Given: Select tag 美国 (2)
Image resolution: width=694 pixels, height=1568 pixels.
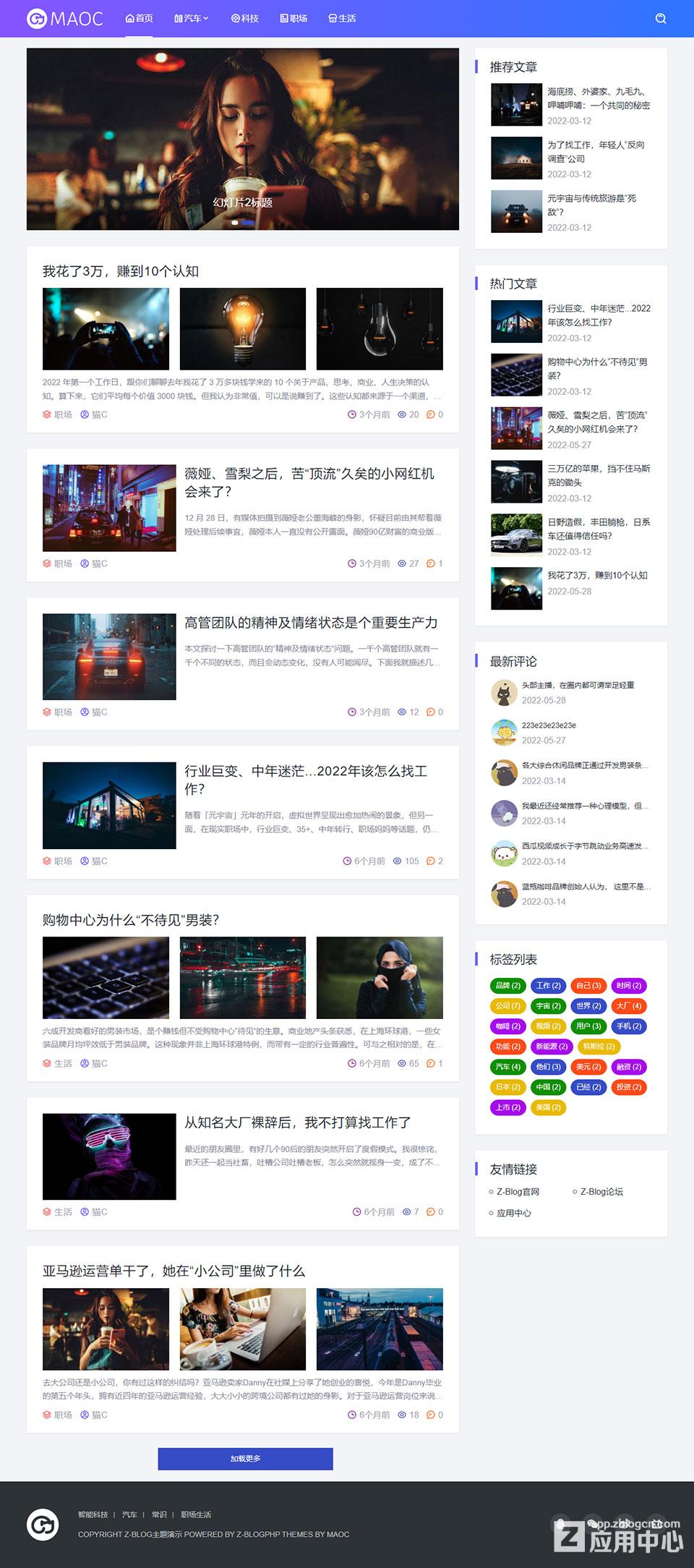Looking at the screenshot, I should pos(548,1107).
